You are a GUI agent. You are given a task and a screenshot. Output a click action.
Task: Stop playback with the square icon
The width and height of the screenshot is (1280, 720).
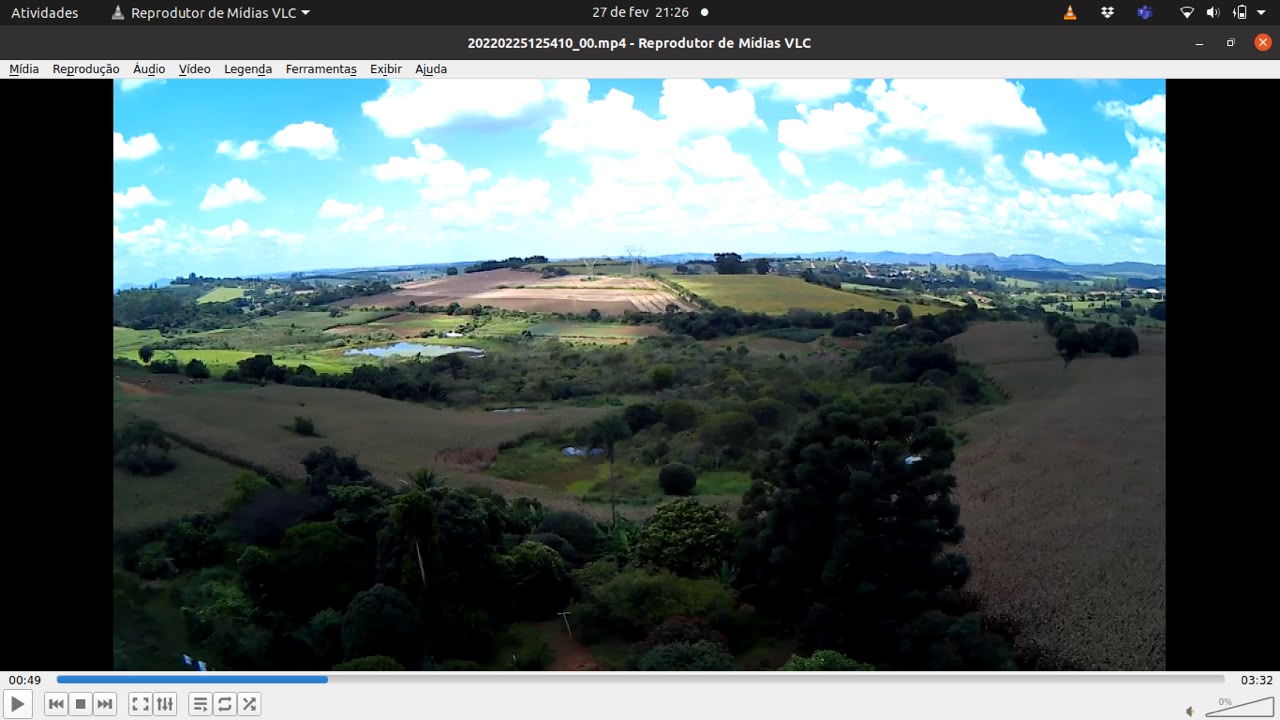[81, 704]
